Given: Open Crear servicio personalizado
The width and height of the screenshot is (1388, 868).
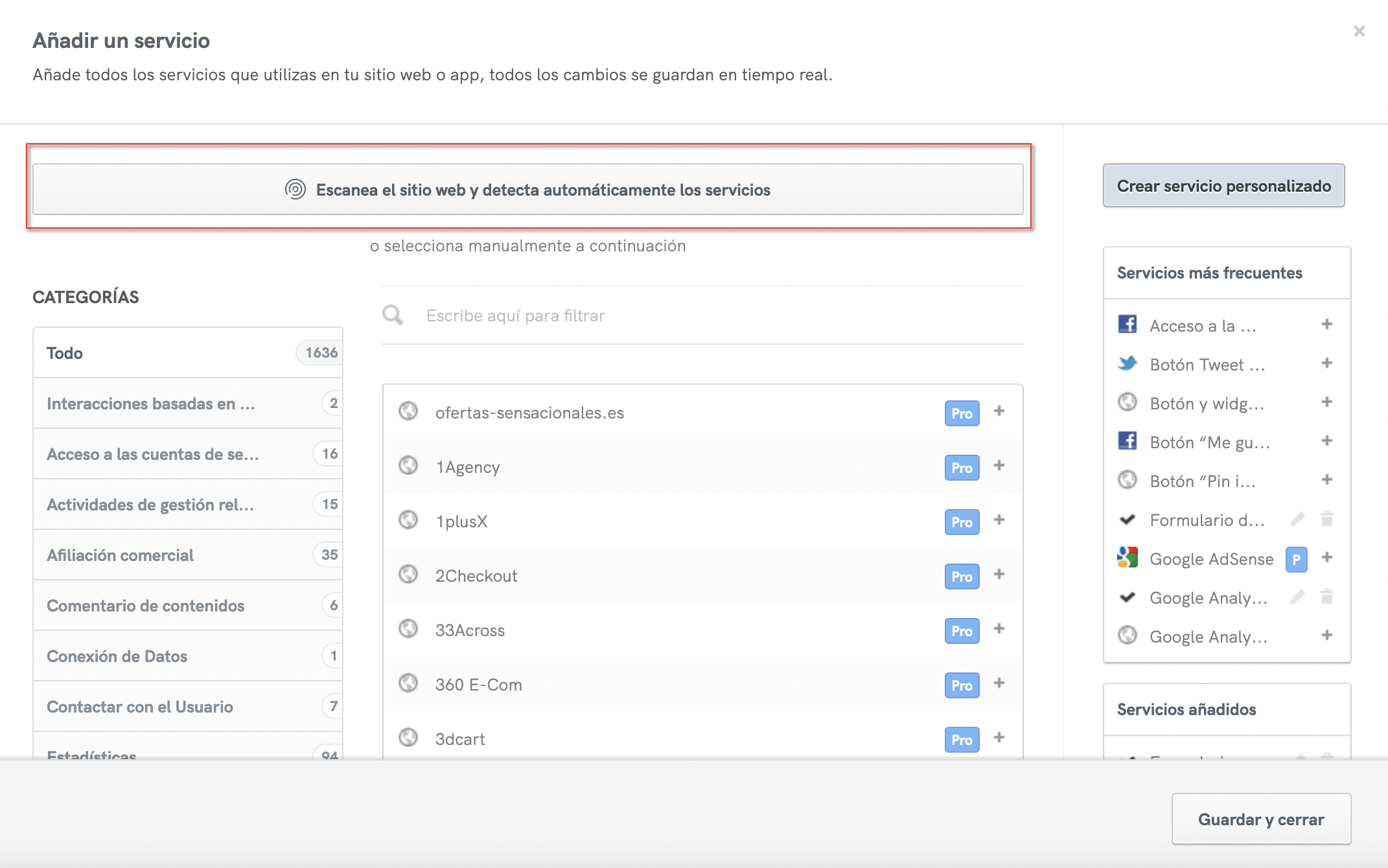Looking at the screenshot, I should pyautogui.click(x=1223, y=186).
